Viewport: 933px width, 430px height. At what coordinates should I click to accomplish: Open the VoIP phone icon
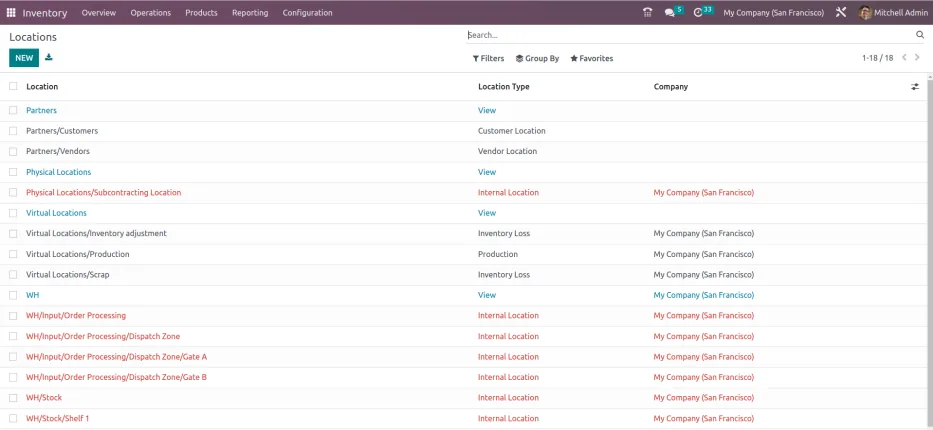647,12
